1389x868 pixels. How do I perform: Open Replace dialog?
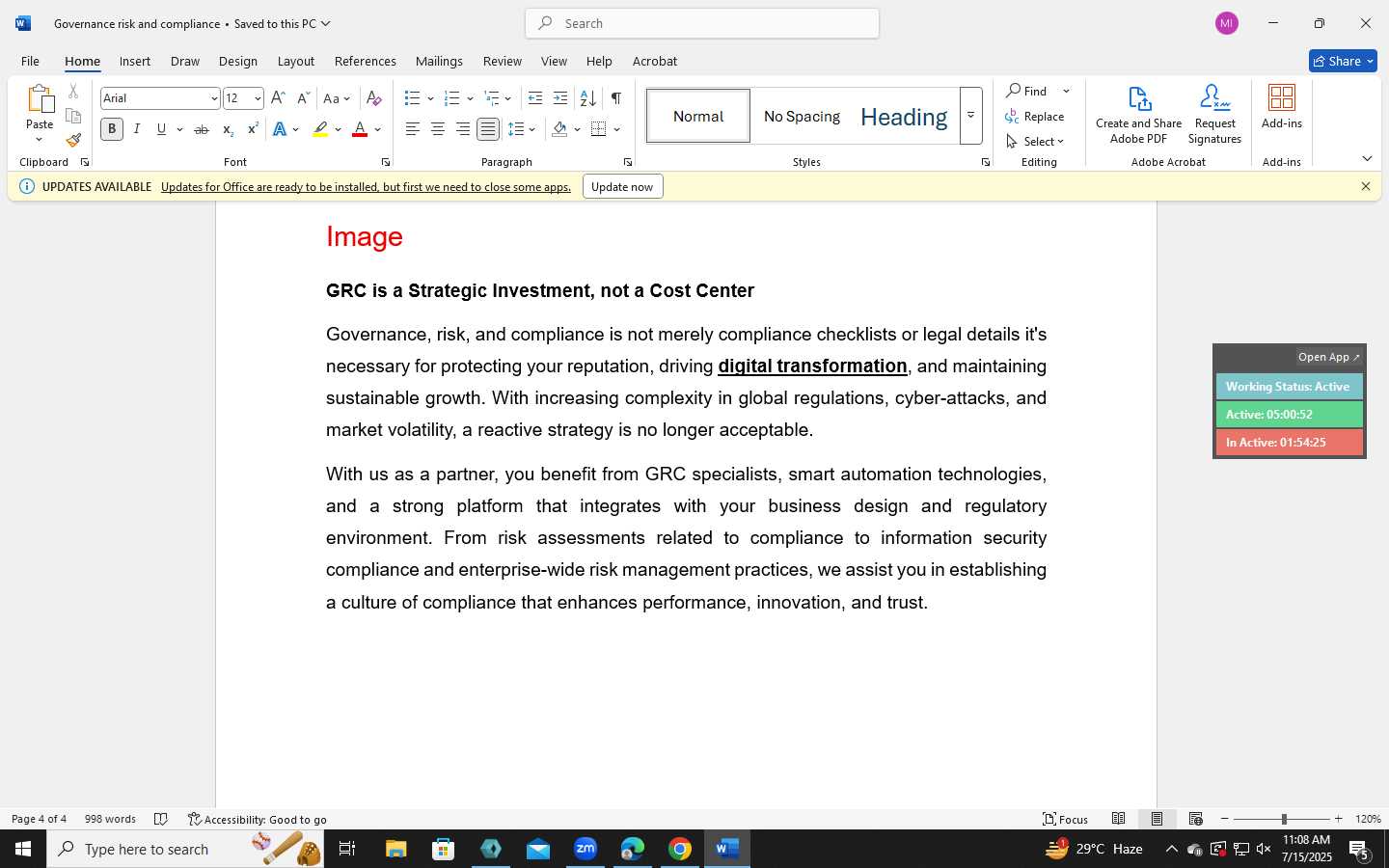(1035, 116)
